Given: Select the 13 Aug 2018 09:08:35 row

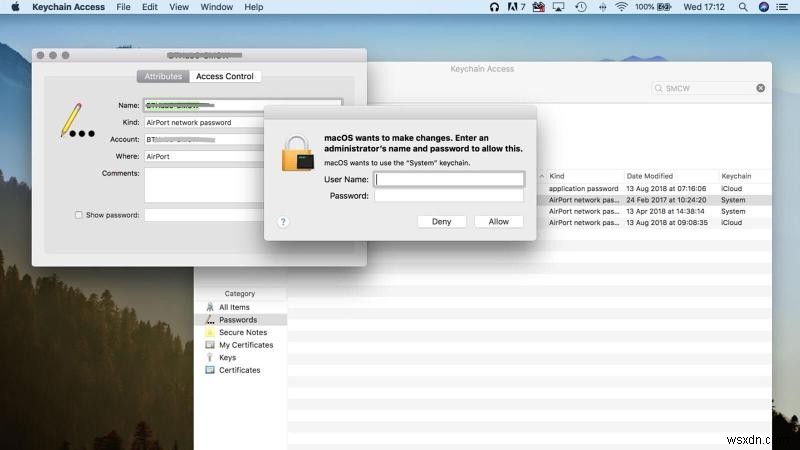Looking at the screenshot, I should 655,222.
